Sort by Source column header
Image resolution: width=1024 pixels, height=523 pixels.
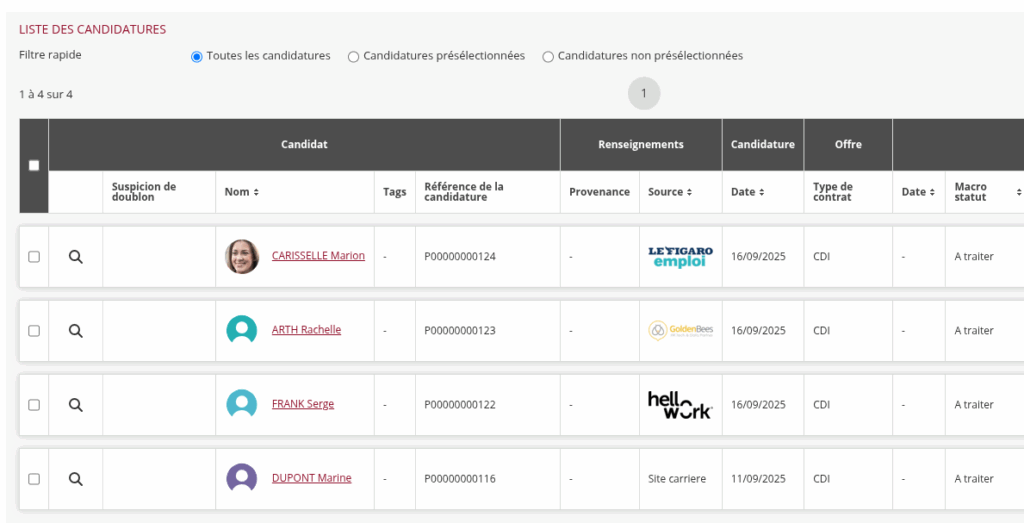(x=670, y=192)
